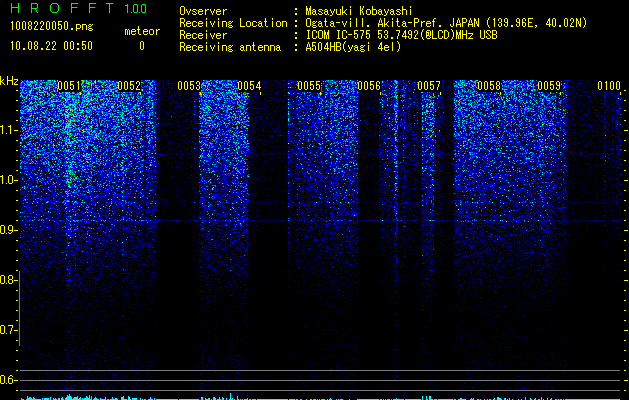Click the 1.0 frequency axis label
This screenshot has width=629, height=400.
(9, 180)
